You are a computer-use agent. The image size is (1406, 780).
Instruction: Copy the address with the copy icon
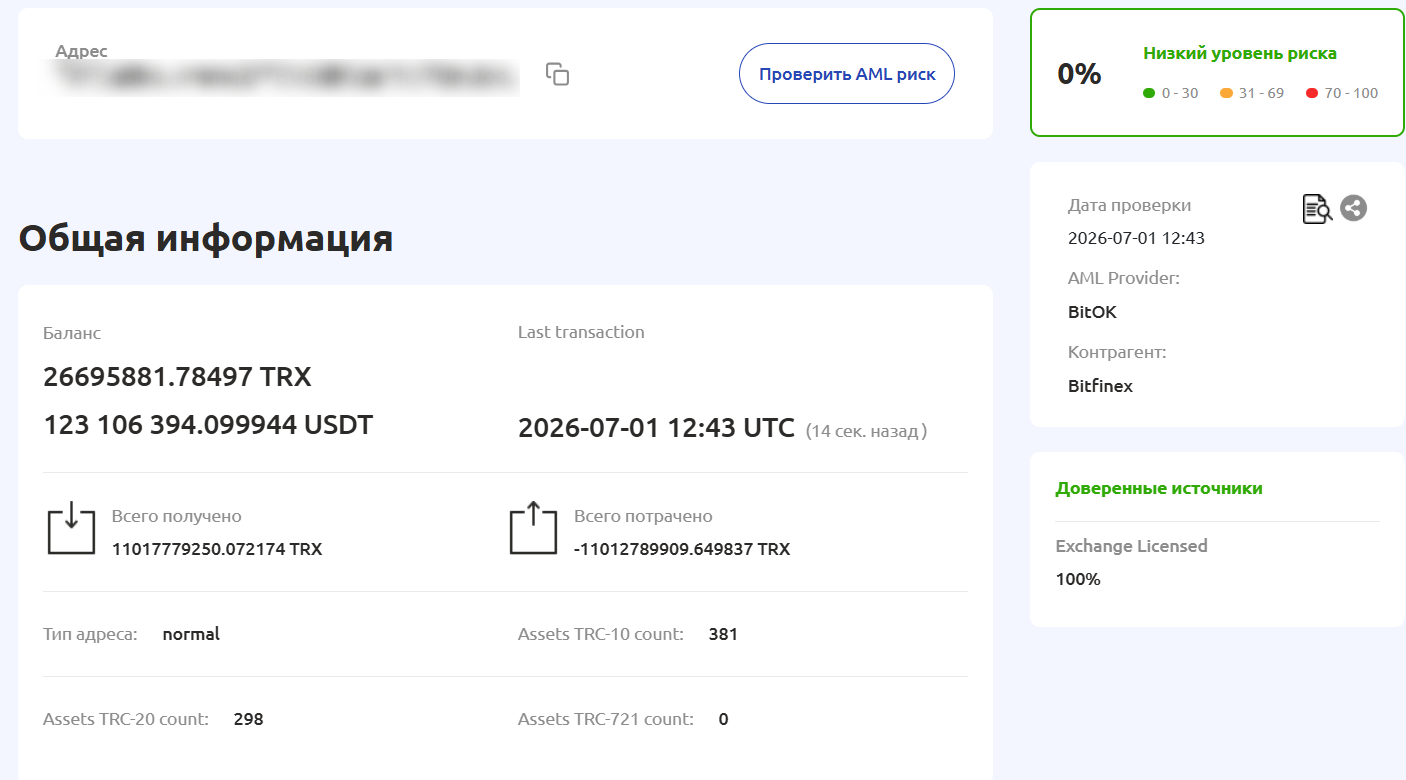click(x=557, y=74)
